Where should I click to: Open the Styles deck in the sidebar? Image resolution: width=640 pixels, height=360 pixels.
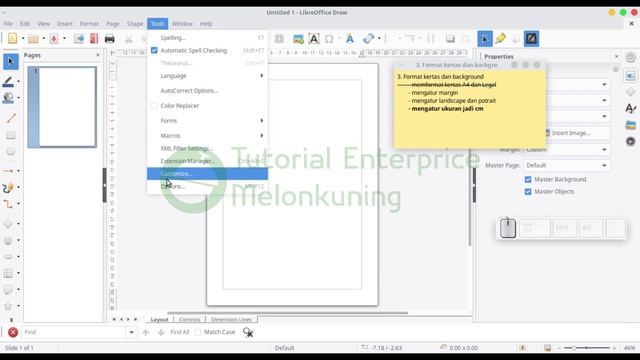(x=631, y=108)
